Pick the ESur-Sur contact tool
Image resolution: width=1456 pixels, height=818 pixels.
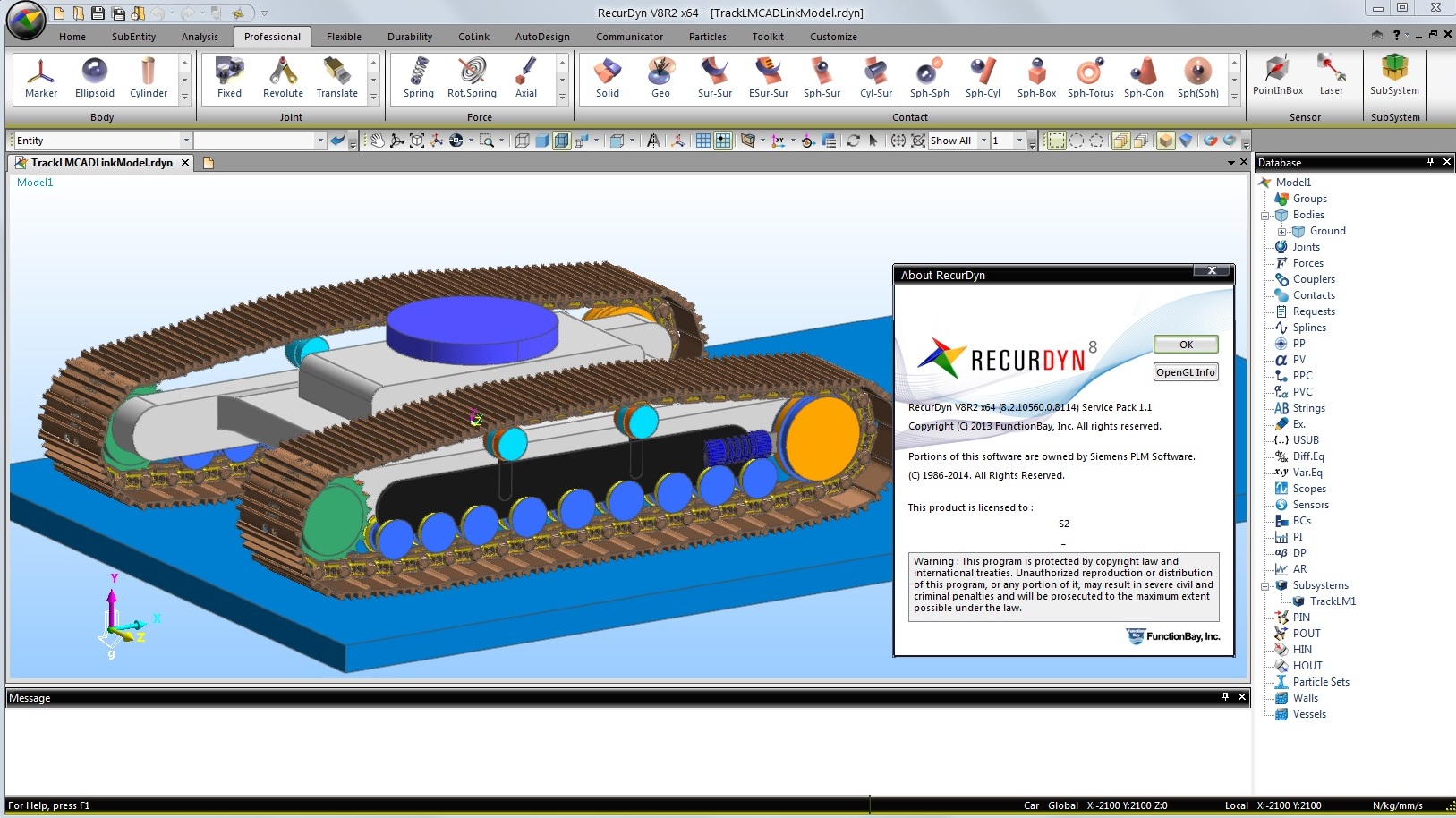click(x=769, y=78)
